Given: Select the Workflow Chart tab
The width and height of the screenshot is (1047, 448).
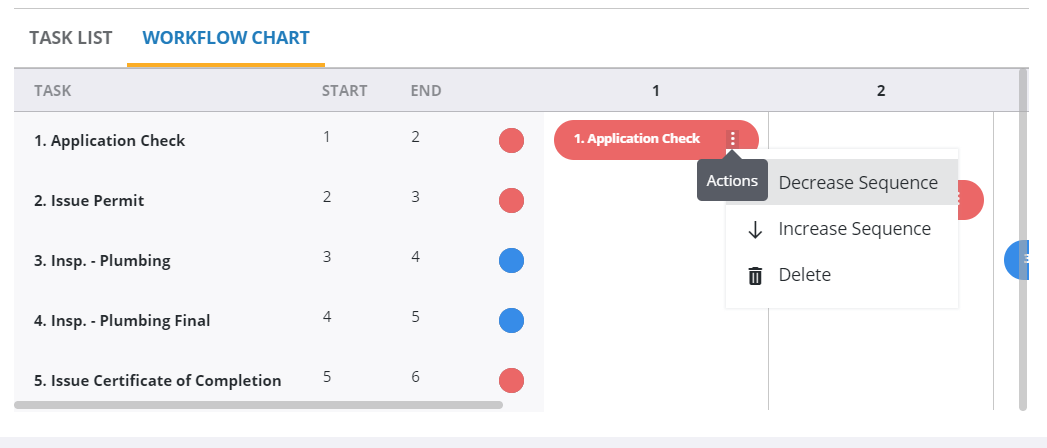Looking at the screenshot, I should coord(226,38).
